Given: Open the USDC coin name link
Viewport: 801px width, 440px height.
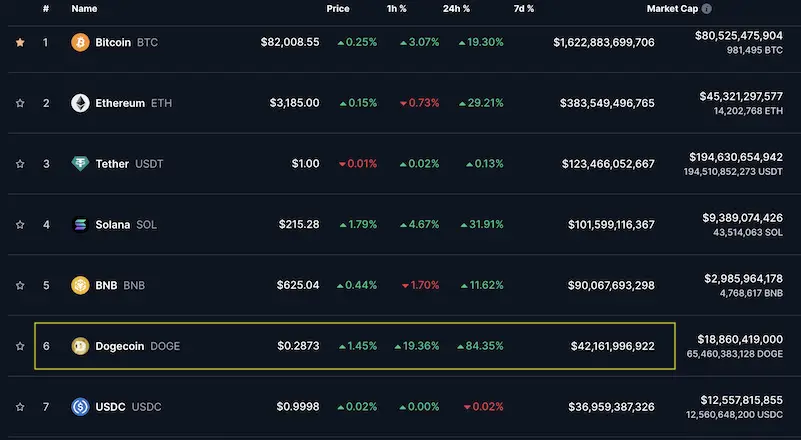Looking at the screenshot, I should (110, 407).
